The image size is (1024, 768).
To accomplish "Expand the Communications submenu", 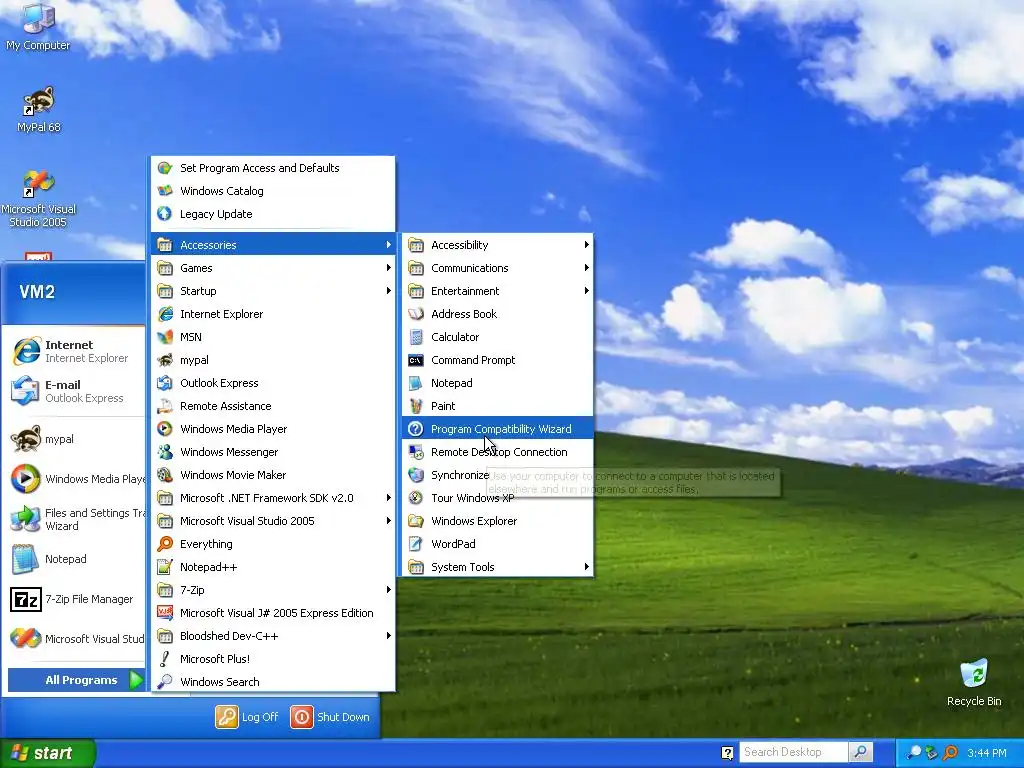I will click(498, 268).
